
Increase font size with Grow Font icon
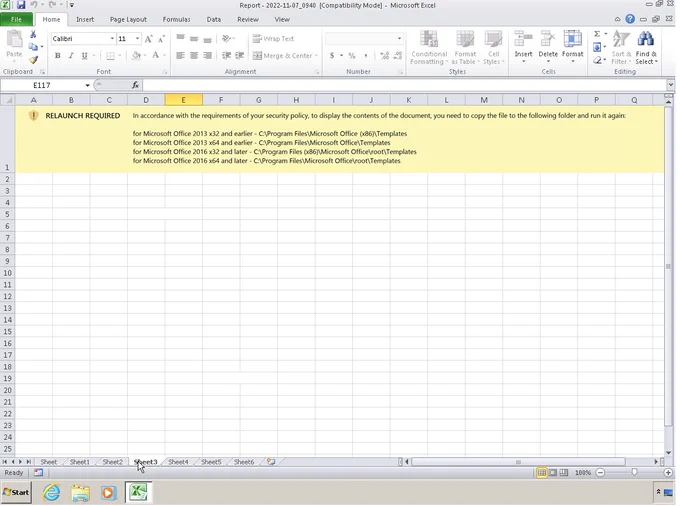pos(149,39)
